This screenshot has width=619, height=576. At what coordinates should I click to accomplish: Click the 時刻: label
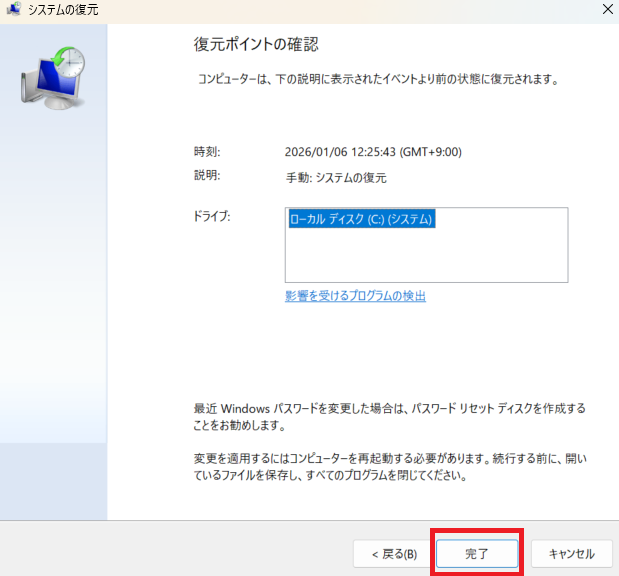point(206,152)
